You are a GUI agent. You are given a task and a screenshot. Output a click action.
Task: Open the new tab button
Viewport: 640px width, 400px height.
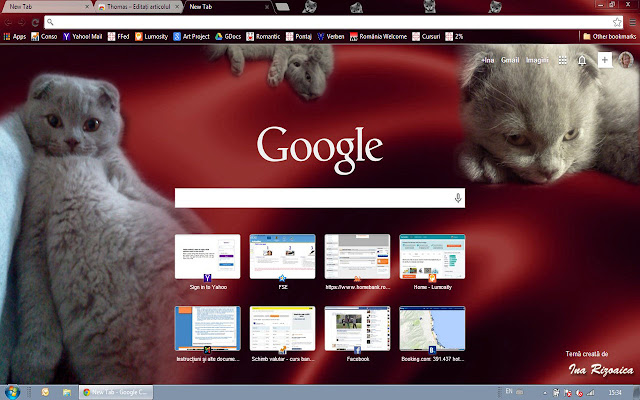tap(282, 7)
